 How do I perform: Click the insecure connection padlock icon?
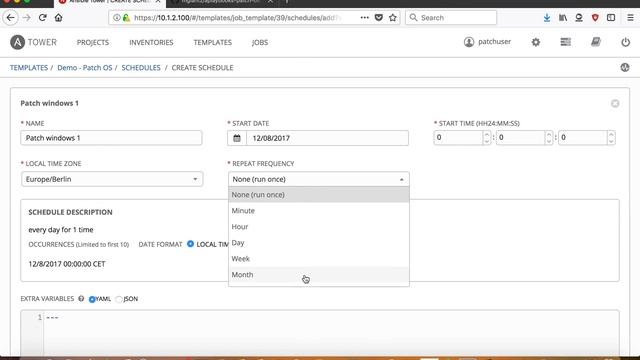[x=126, y=18]
